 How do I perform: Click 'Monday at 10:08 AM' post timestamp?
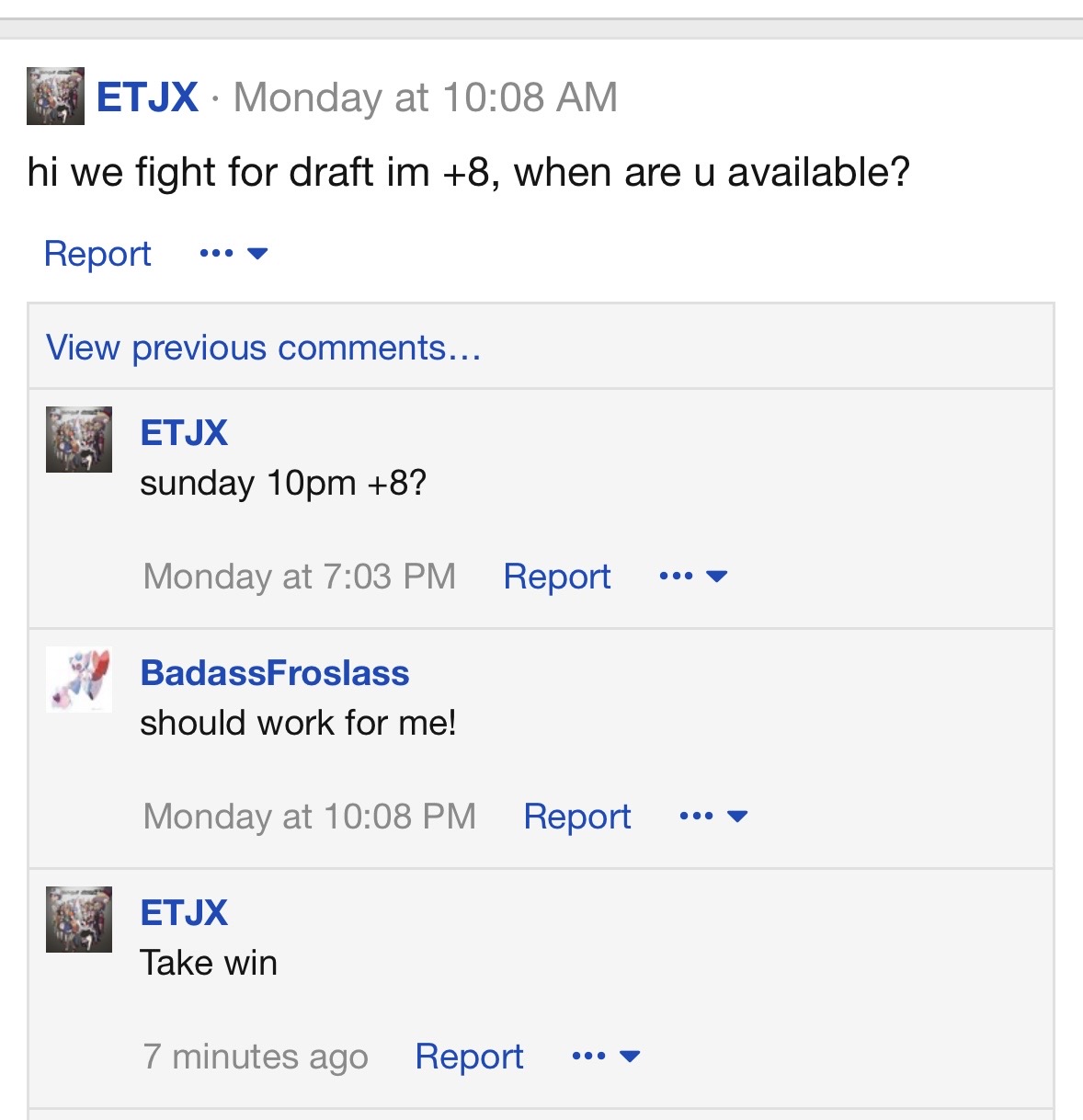pos(425,97)
